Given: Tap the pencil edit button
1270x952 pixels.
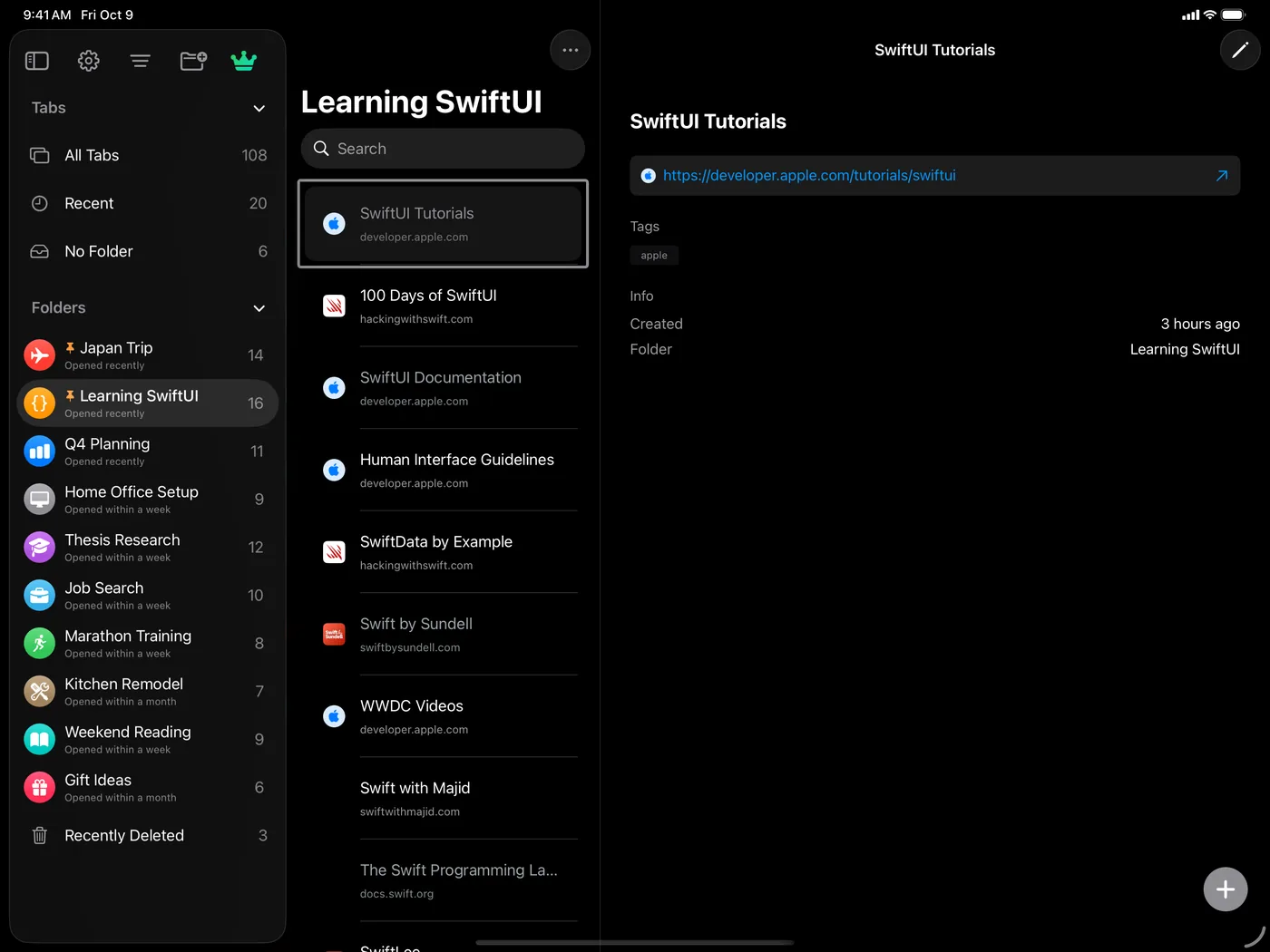Looking at the screenshot, I should [1240, 50].
